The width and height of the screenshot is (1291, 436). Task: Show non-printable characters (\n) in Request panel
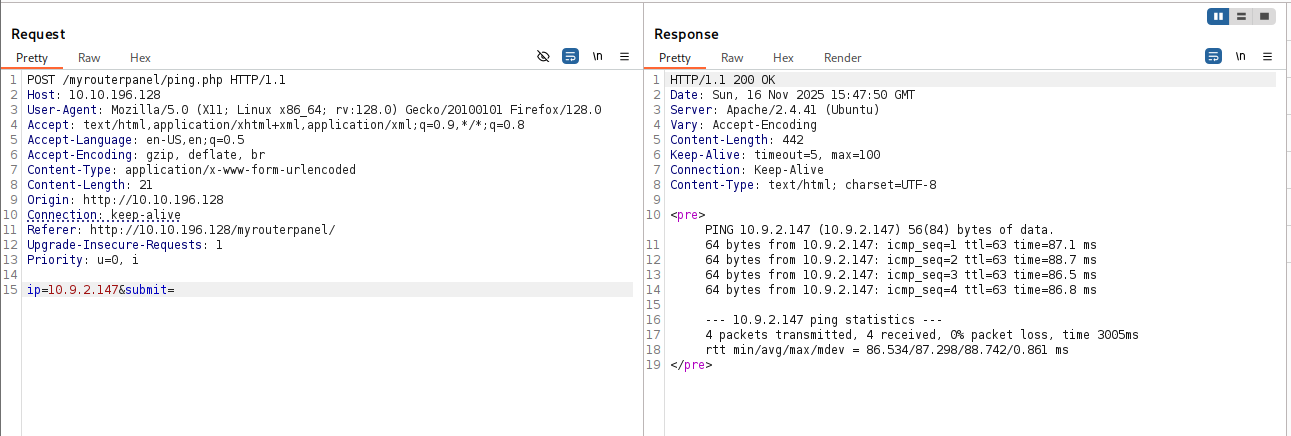tap(597, 57)
